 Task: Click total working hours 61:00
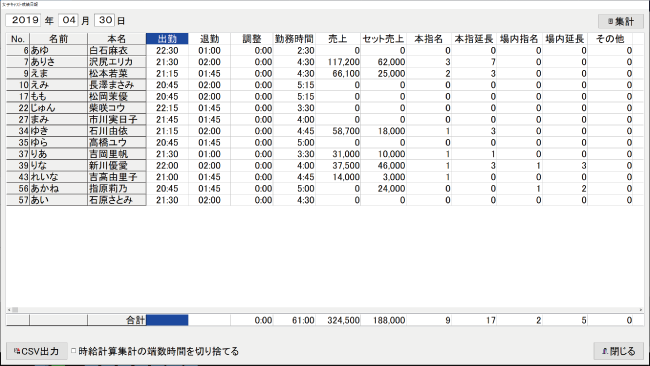(303, 320)
